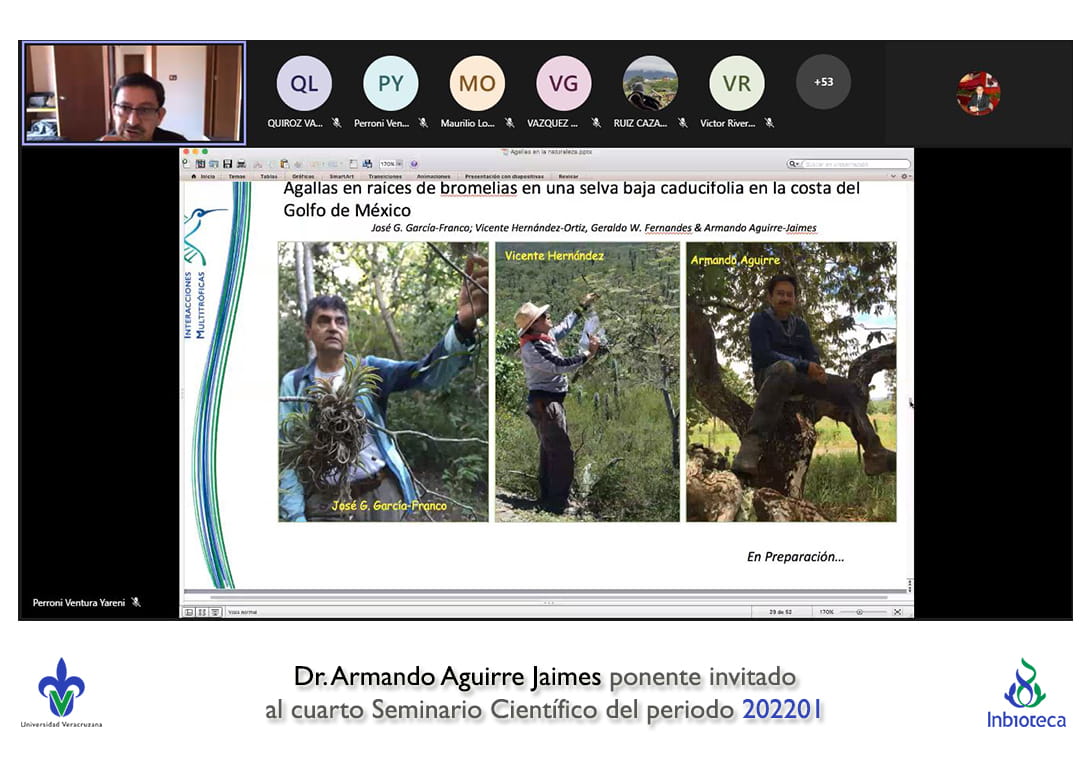1090x760 pixels.
Task: Click the search in presentation field
Action: click(855, 164)
